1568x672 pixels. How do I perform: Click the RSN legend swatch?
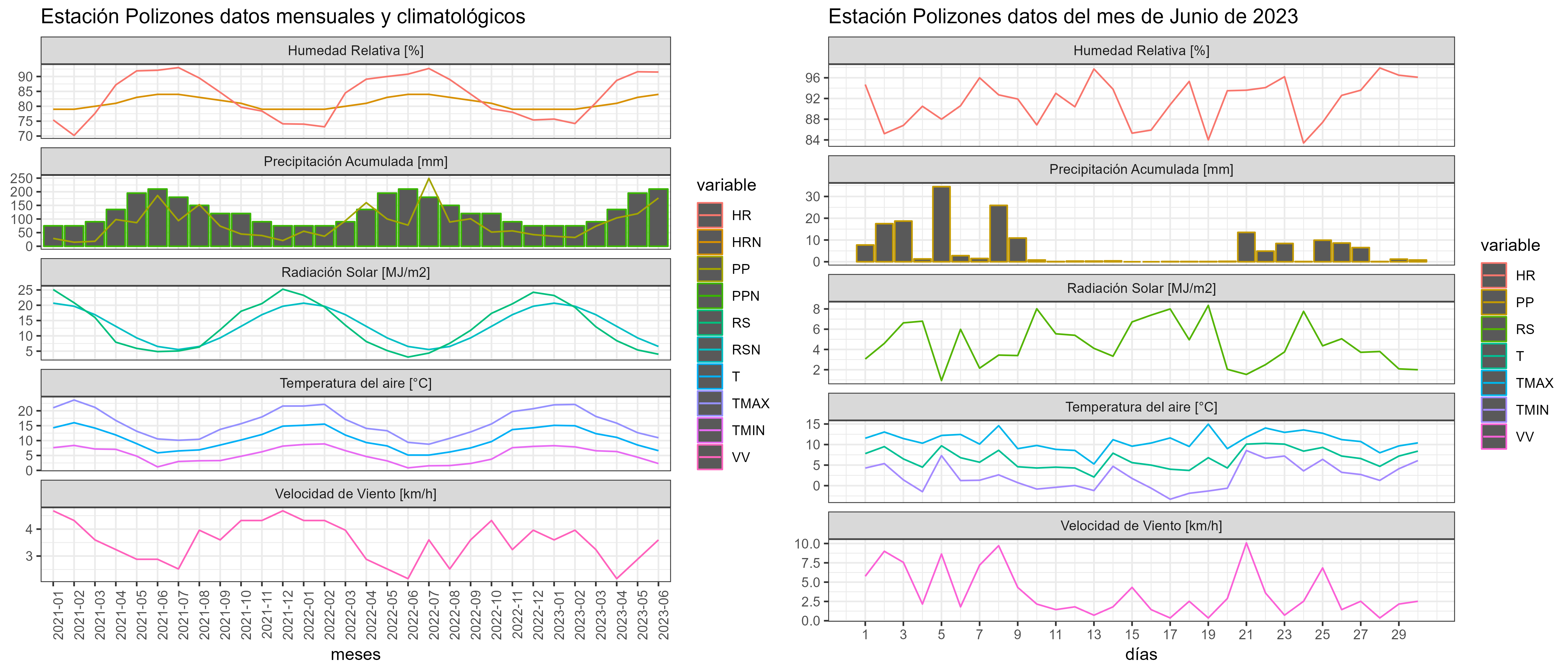710,349
